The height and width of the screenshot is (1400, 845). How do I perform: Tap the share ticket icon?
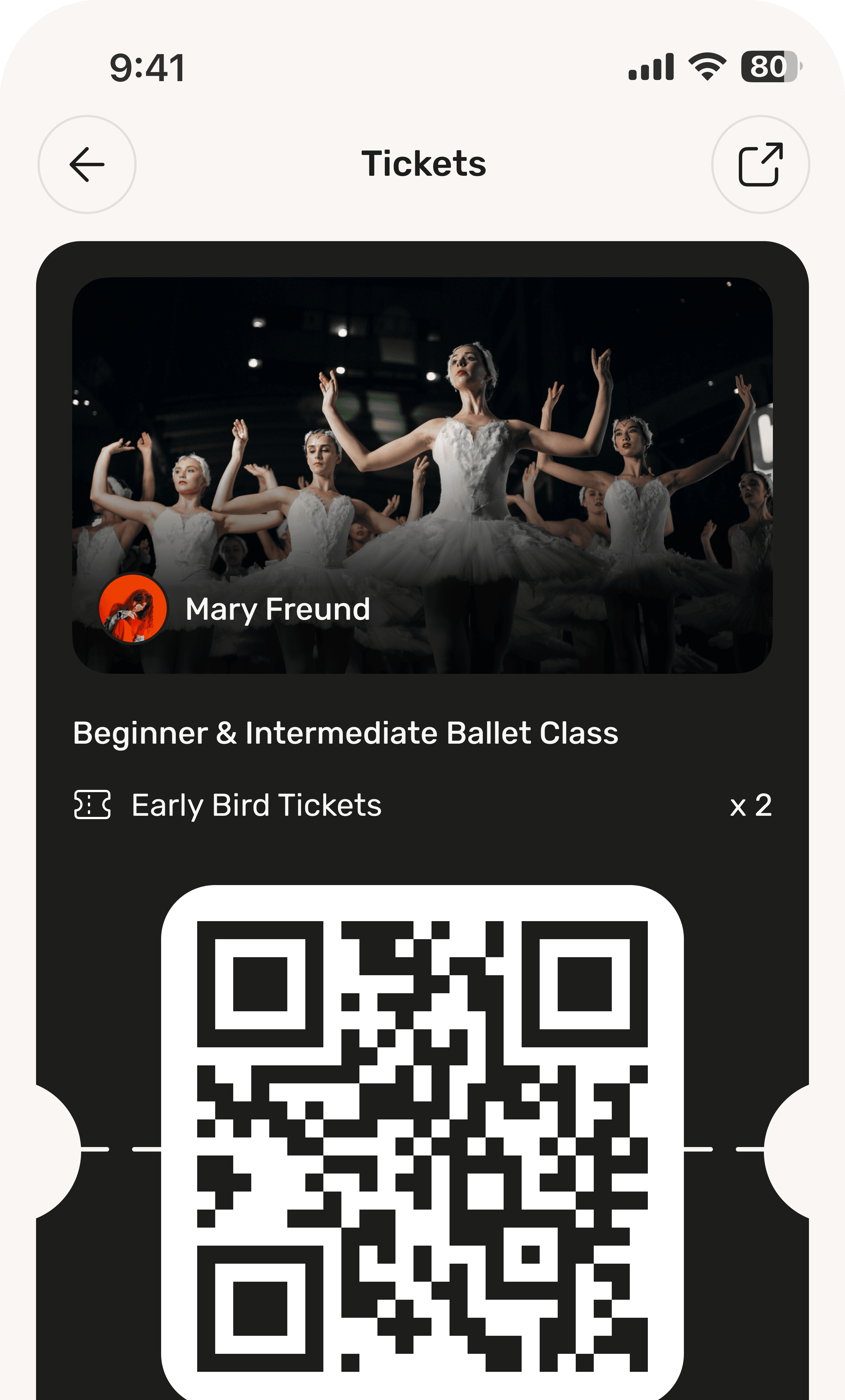pyautogui.click(x=760, y=164)
